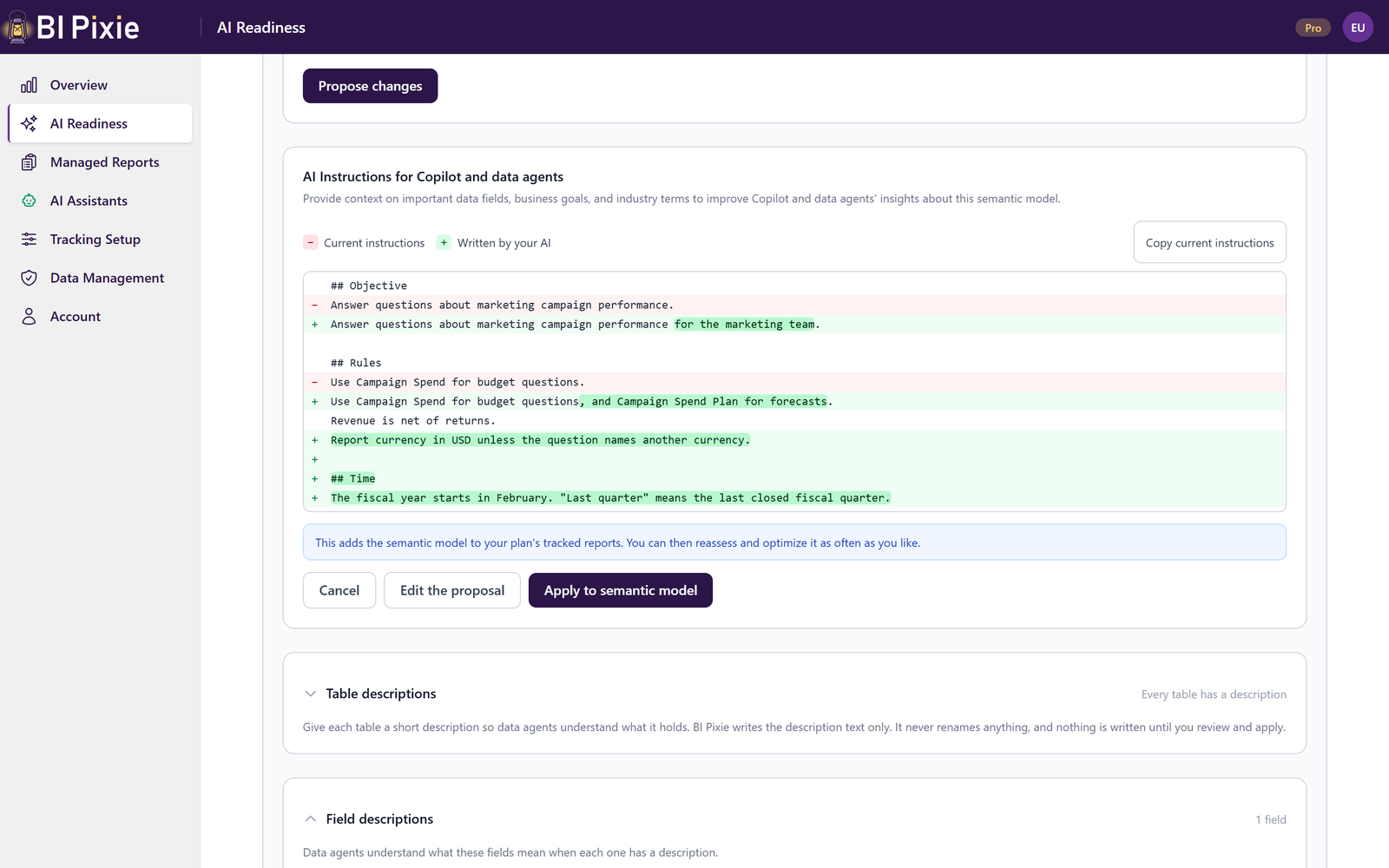This screenshot has height=868, width=1389.
Task: Click the red minus Current instructions legend icon
Action: point(310,242)
